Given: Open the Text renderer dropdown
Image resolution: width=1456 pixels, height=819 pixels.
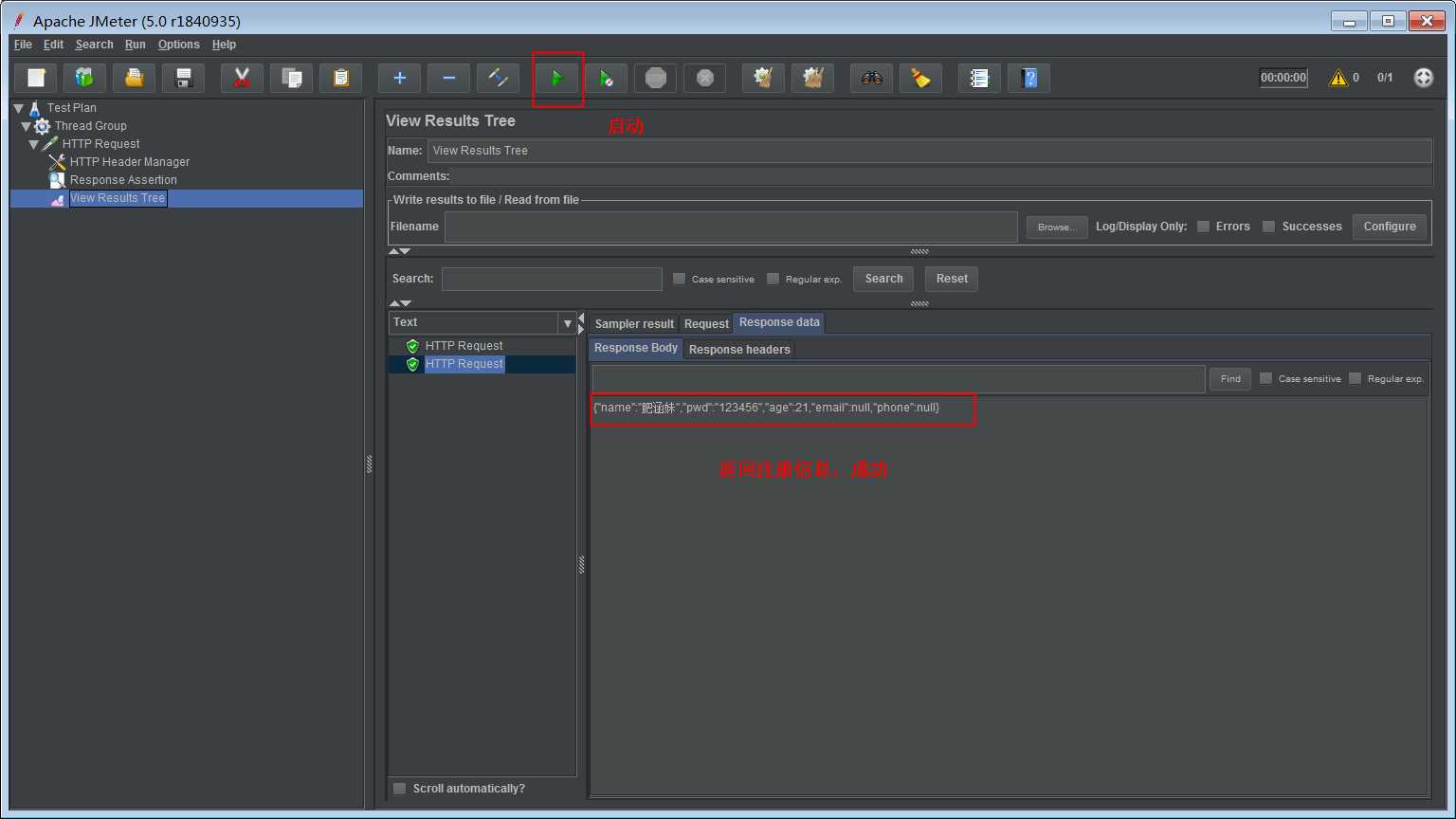Looking at the screenshot, I should (x=568, y=323).
